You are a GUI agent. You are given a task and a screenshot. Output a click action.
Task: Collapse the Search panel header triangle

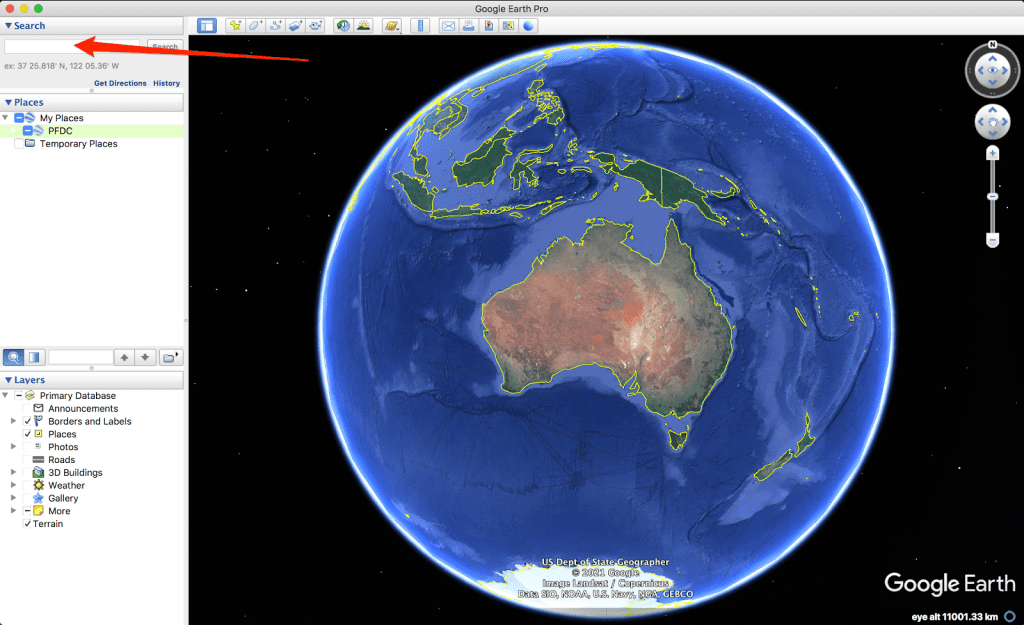click(x=8, y=26)
